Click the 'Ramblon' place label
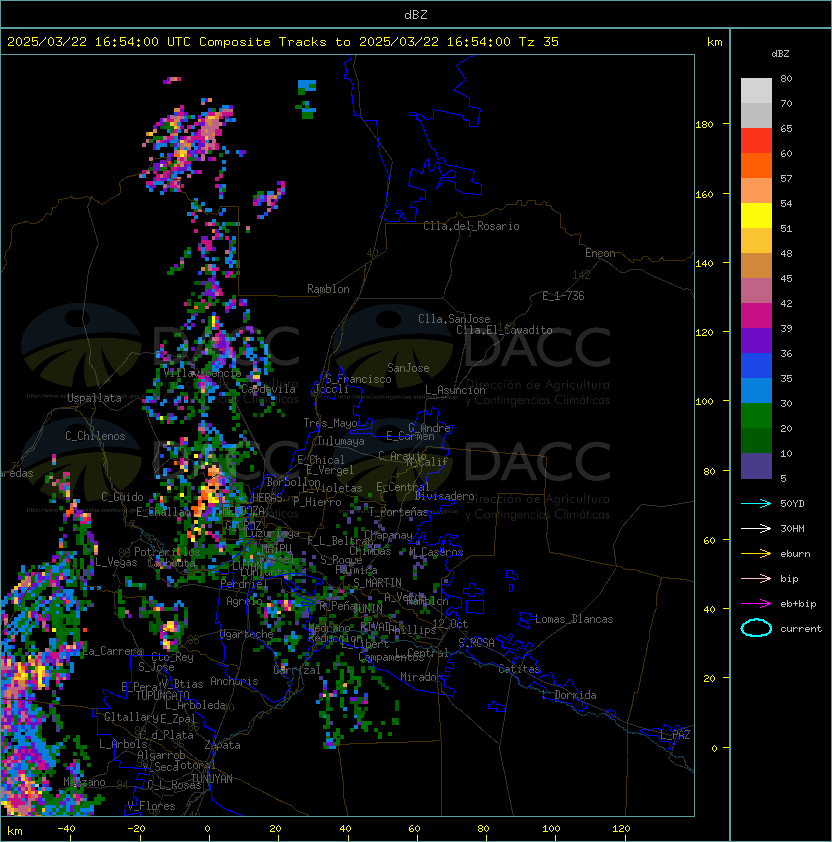Screen dimensions: 832x842 [x=328, y=289]
